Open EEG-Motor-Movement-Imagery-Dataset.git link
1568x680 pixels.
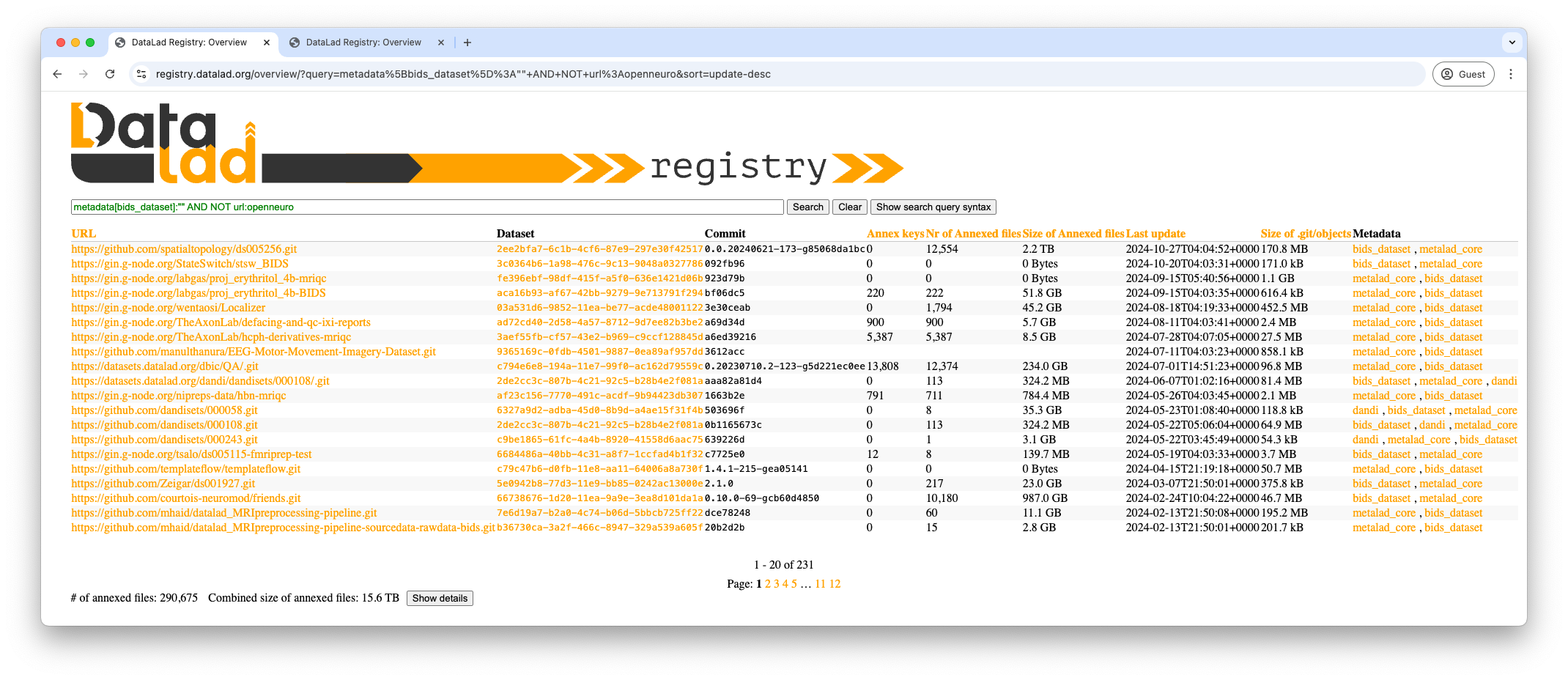tap(254, 352)
